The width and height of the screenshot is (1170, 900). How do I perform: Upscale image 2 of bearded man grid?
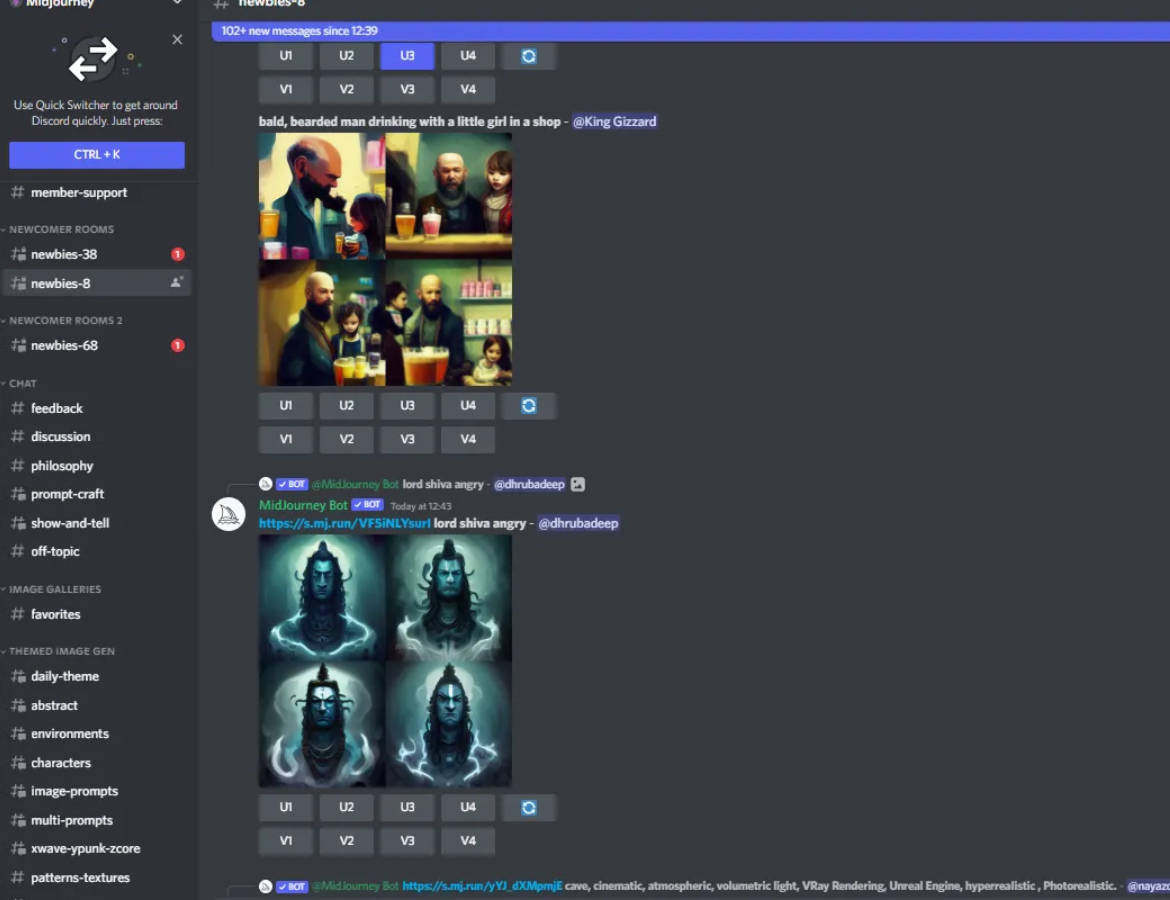pyautogui.click(x=346, y=406)
